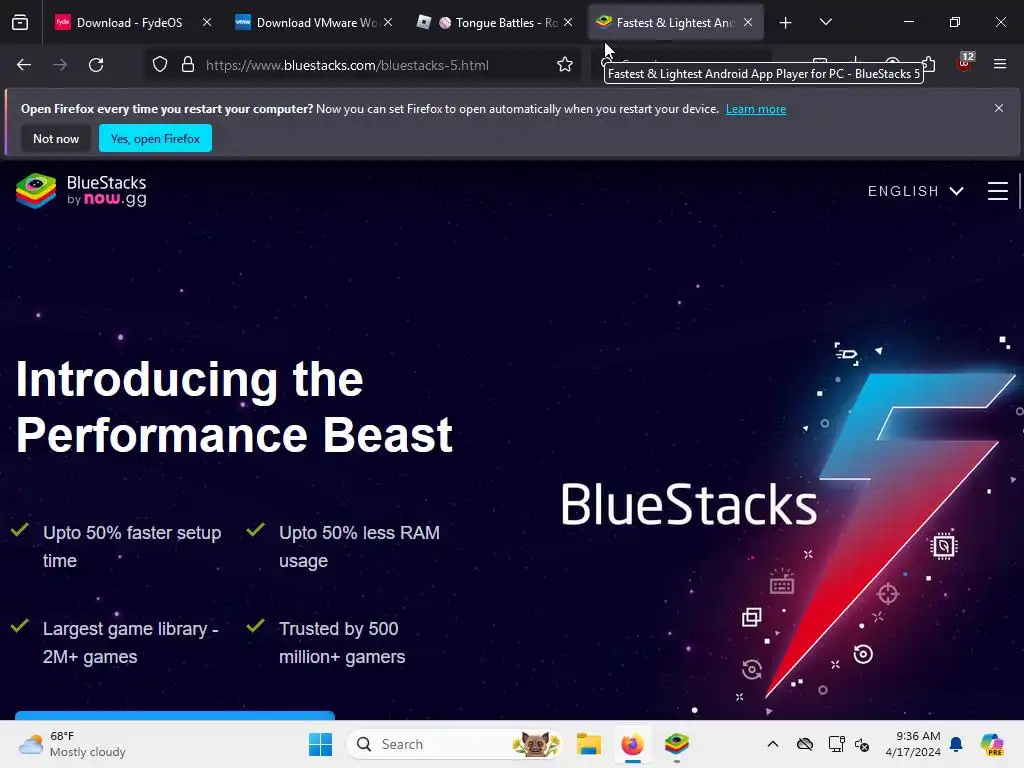Select the Fastest & Lightest Android tab
This screenshot has height=768, width=1024.
(x=675, y=23)
